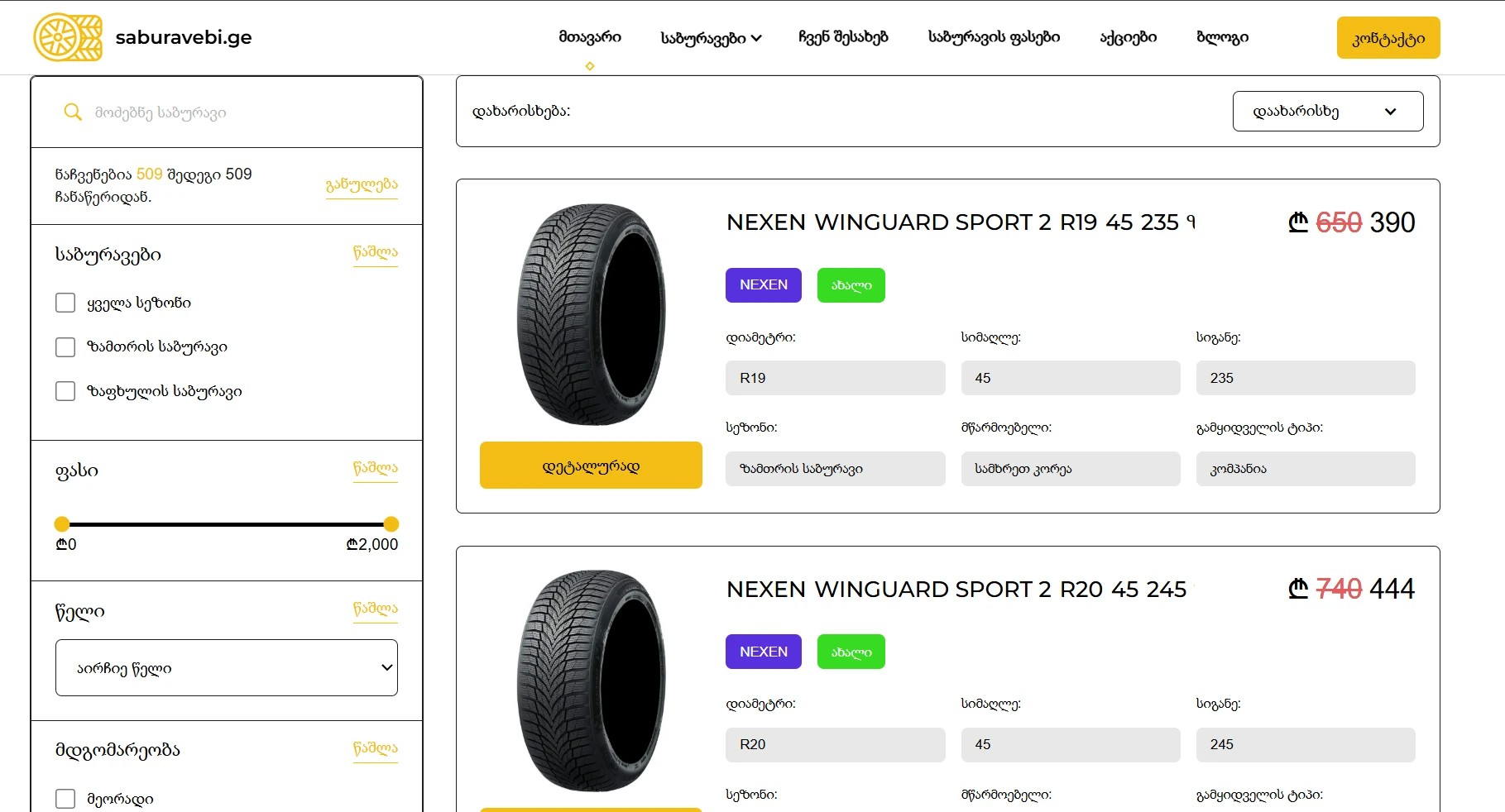Open the Nexen Winguard R20 tire image
This screenshot has height=812, width=1505.
pyautogui.click(x=591, y=681)
